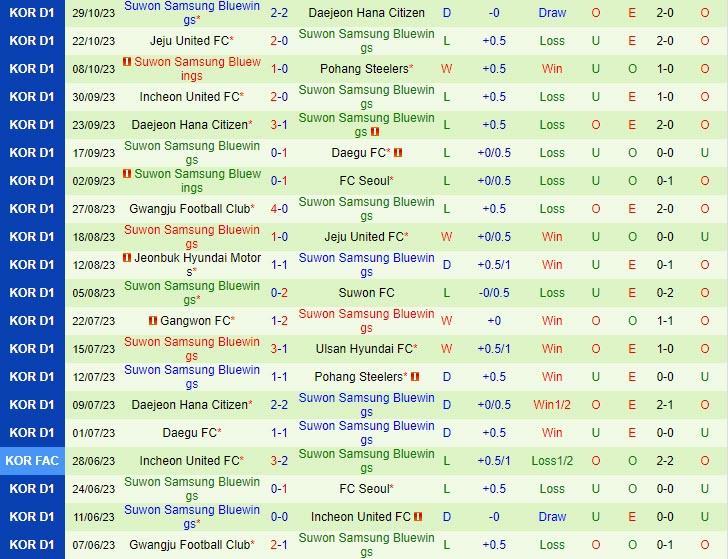Open KOR FAC league label
Viewport: 728px width, 559px height.
point(32,461)
